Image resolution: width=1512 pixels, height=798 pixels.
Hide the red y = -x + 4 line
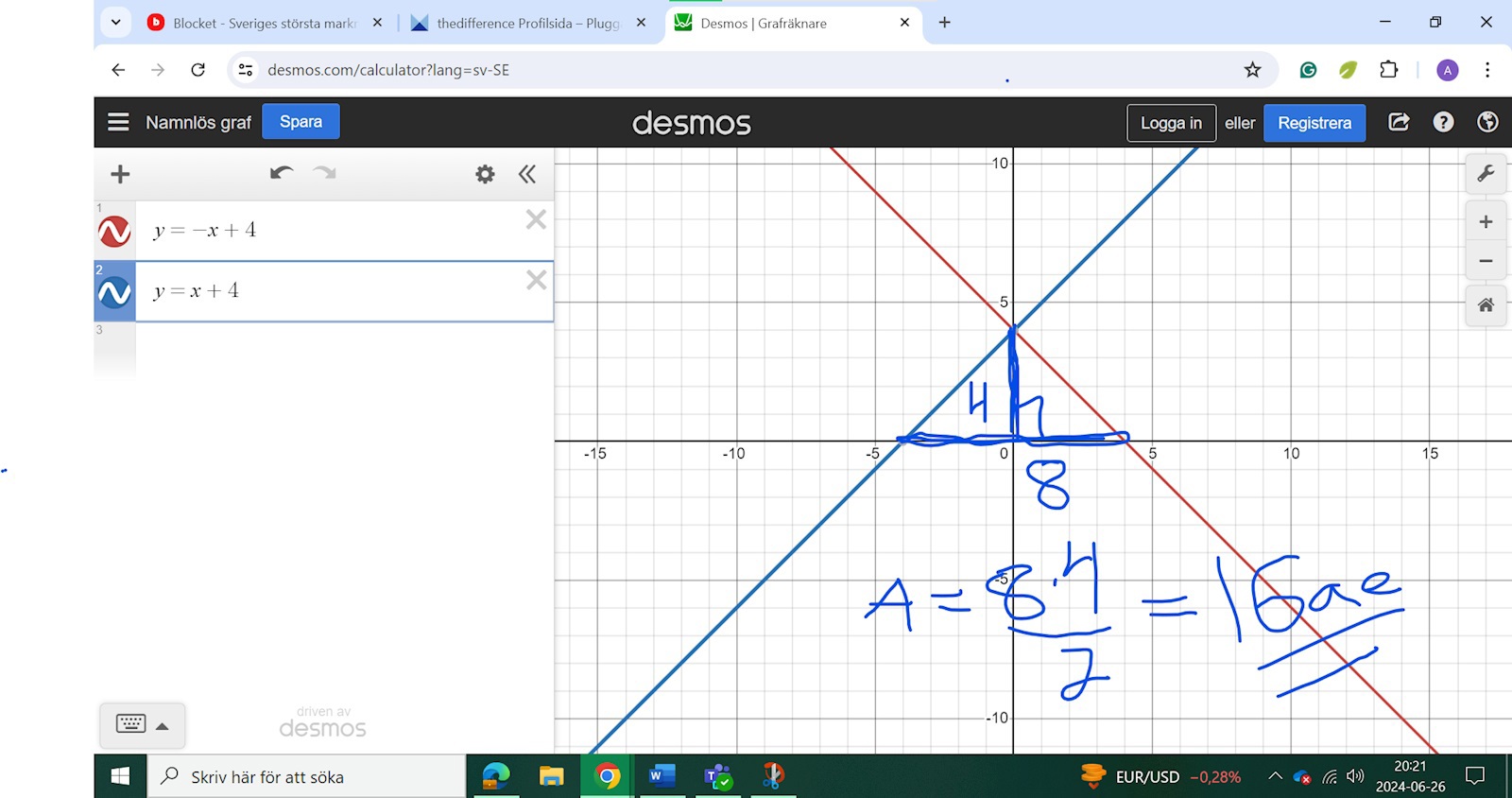click(114, 232)
